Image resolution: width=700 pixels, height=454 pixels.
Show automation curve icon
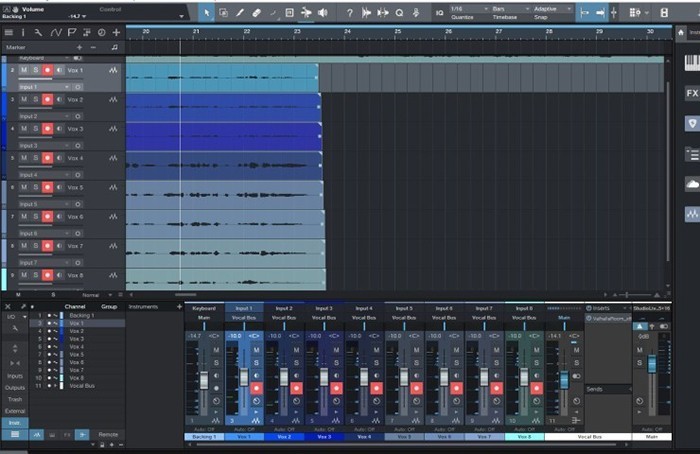tap(56, 32)
